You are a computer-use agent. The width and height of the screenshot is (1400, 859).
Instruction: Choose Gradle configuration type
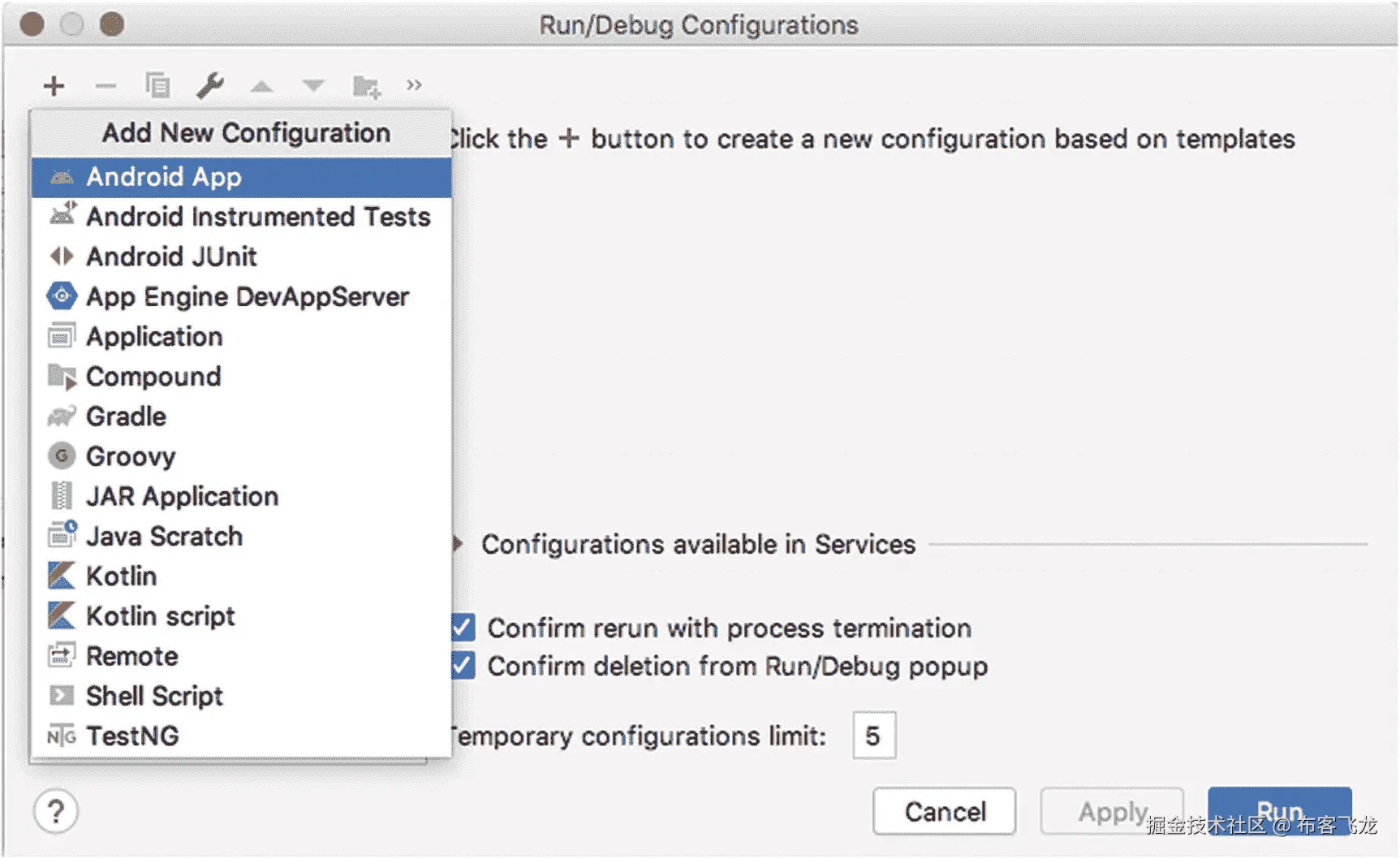(126, 417)
